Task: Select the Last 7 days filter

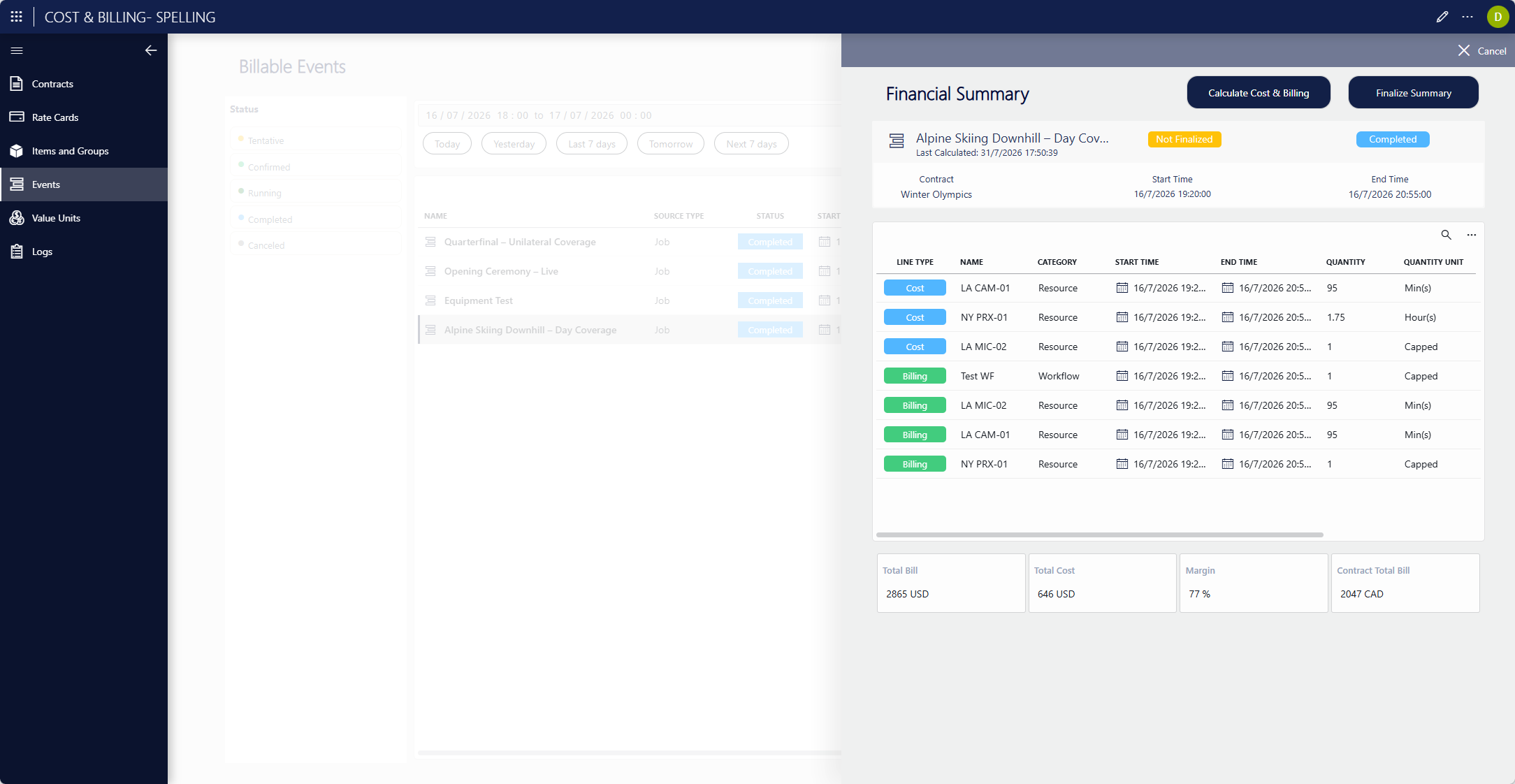Action: 592,144
